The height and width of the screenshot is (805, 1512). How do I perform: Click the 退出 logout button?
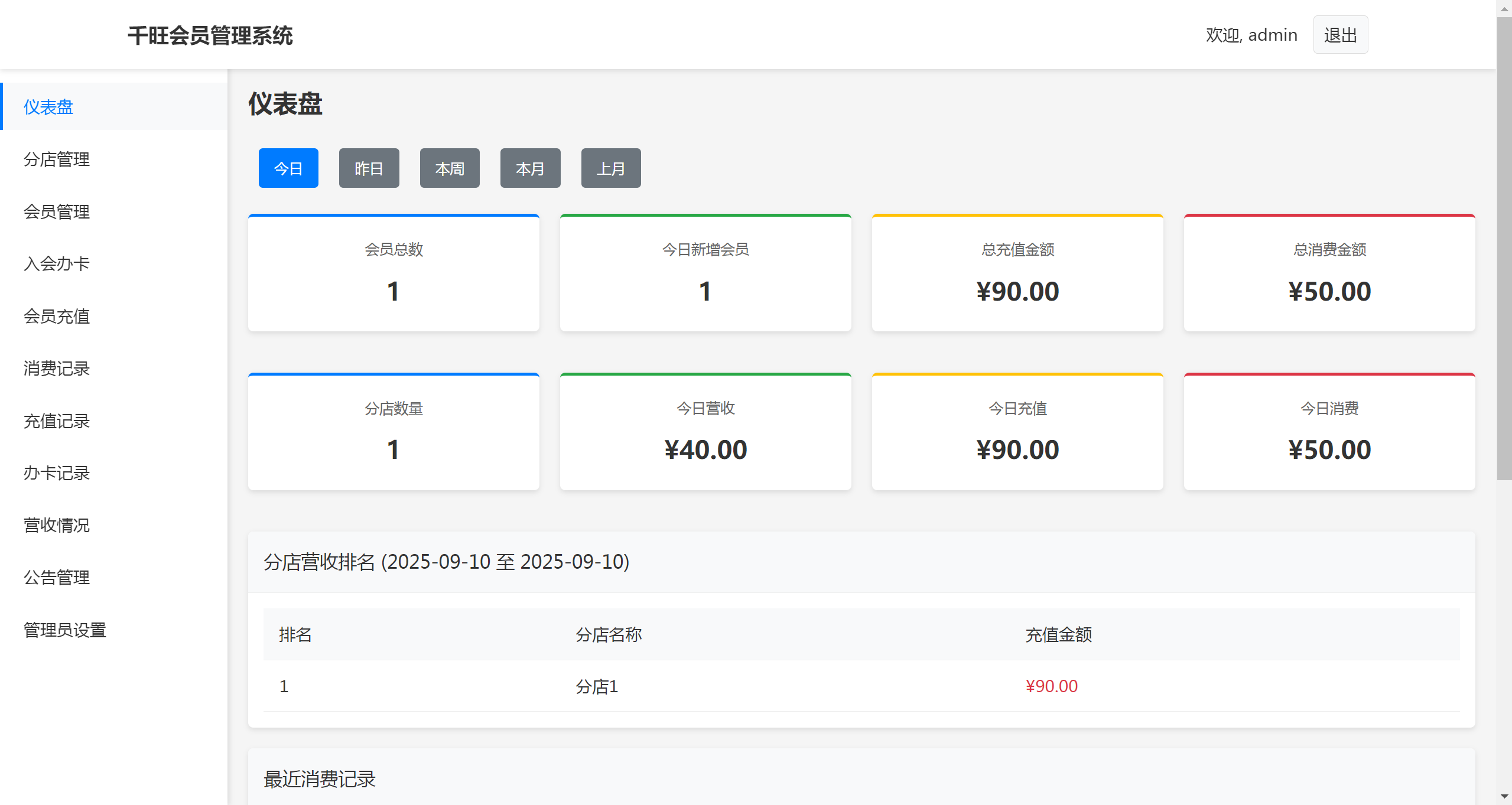tap(1340, 35)
